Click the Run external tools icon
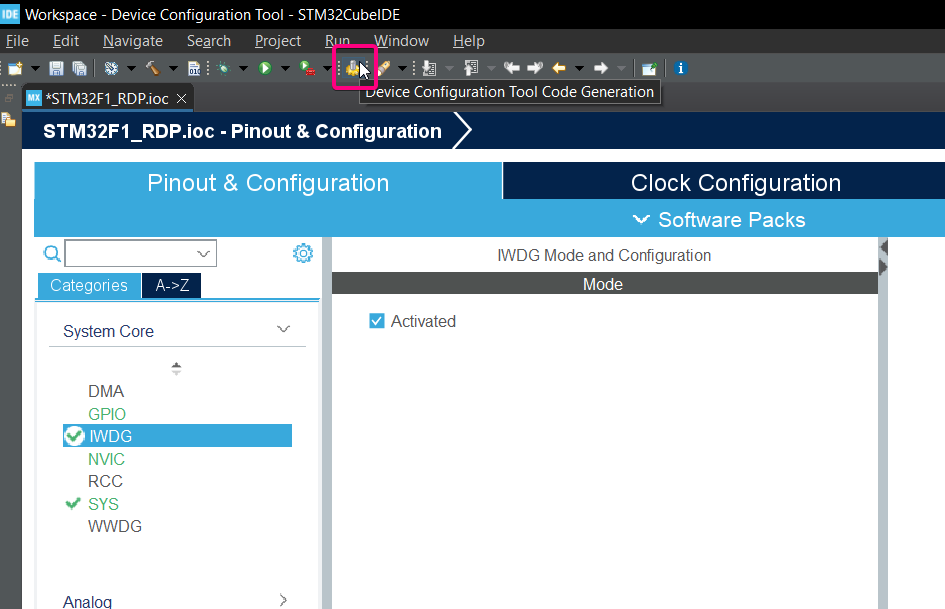 [x=307, y=68]
